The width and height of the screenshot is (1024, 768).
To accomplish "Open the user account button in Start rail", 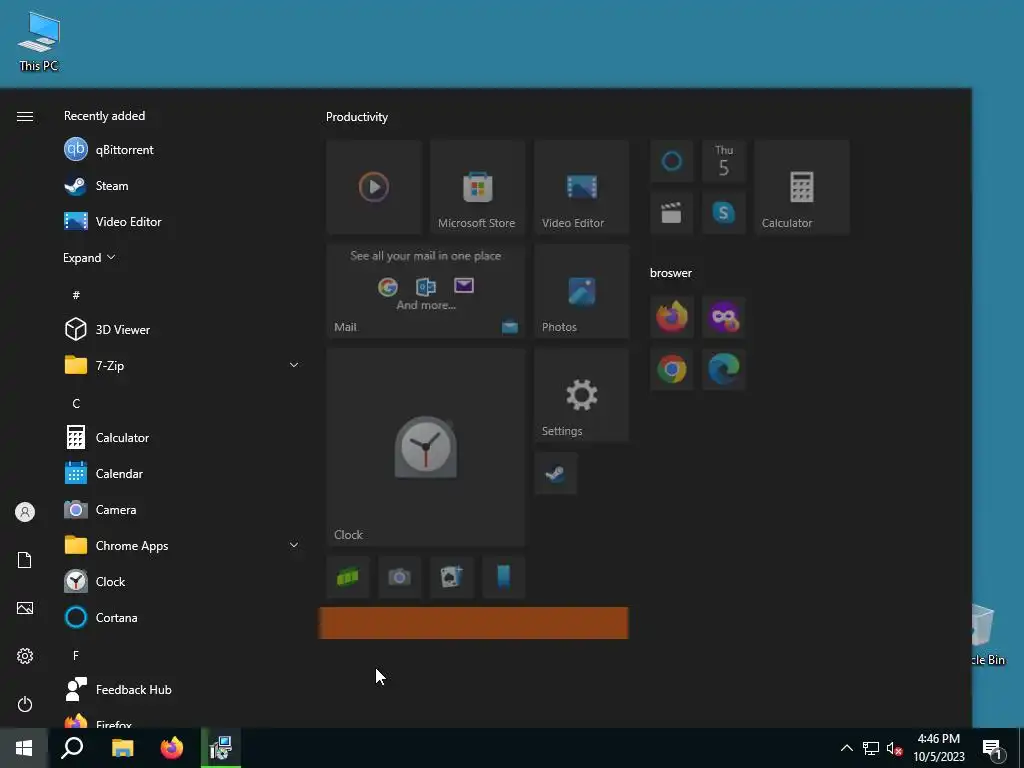I will pos(25,512).
